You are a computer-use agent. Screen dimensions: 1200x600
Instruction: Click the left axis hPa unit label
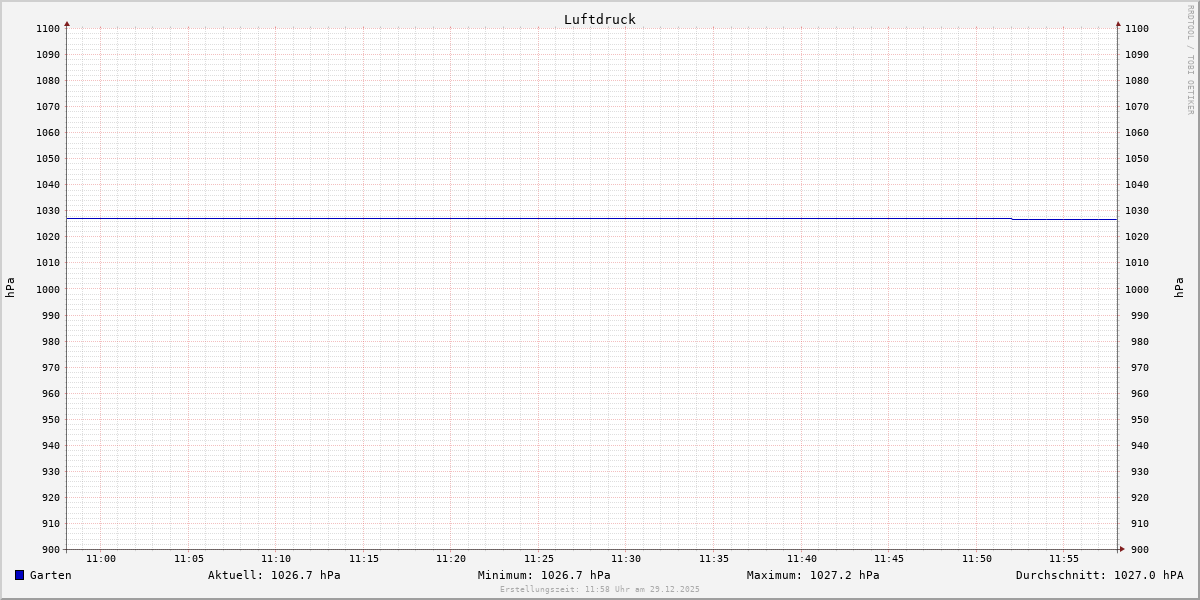coord(10,288)
